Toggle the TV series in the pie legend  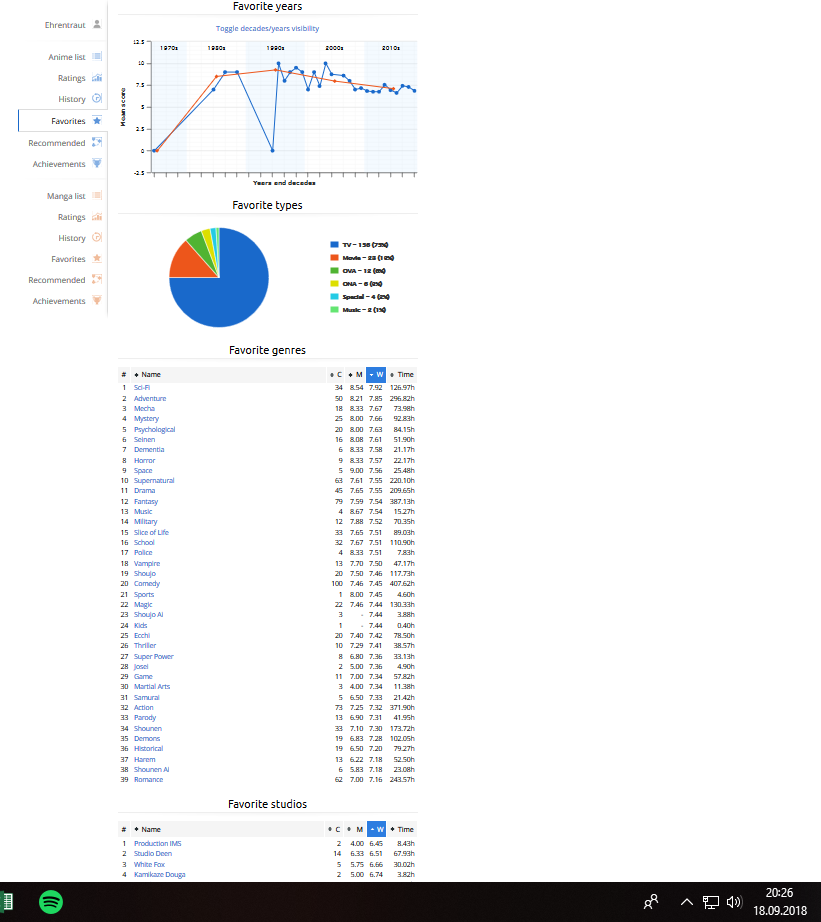tap(359, 245)
